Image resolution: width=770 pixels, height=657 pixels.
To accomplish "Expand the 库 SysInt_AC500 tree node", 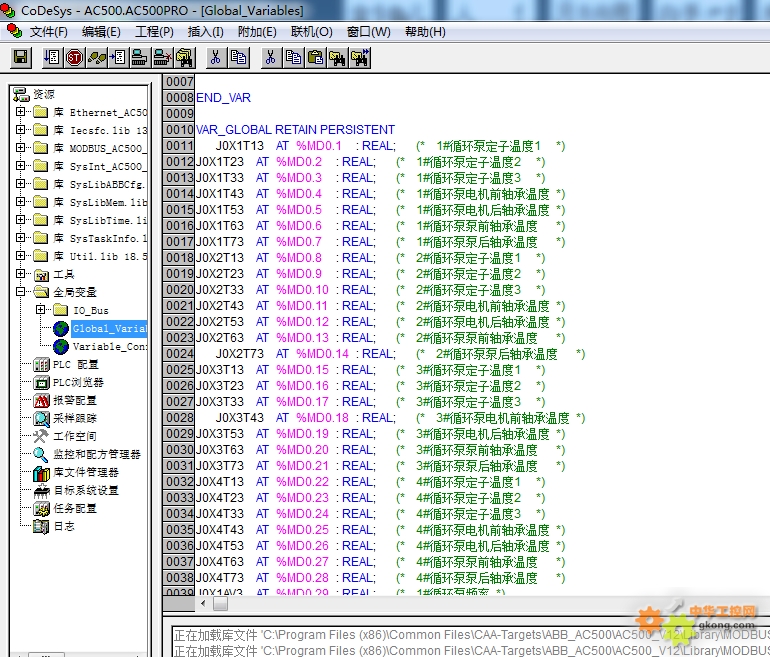I will coord(20,165).
